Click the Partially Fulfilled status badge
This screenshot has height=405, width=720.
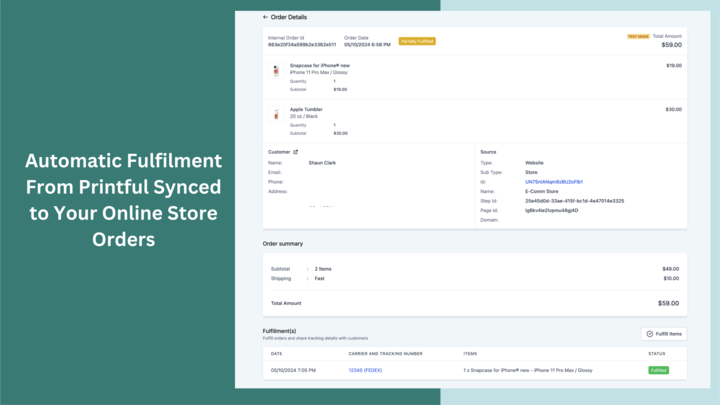tap(417, 41)
